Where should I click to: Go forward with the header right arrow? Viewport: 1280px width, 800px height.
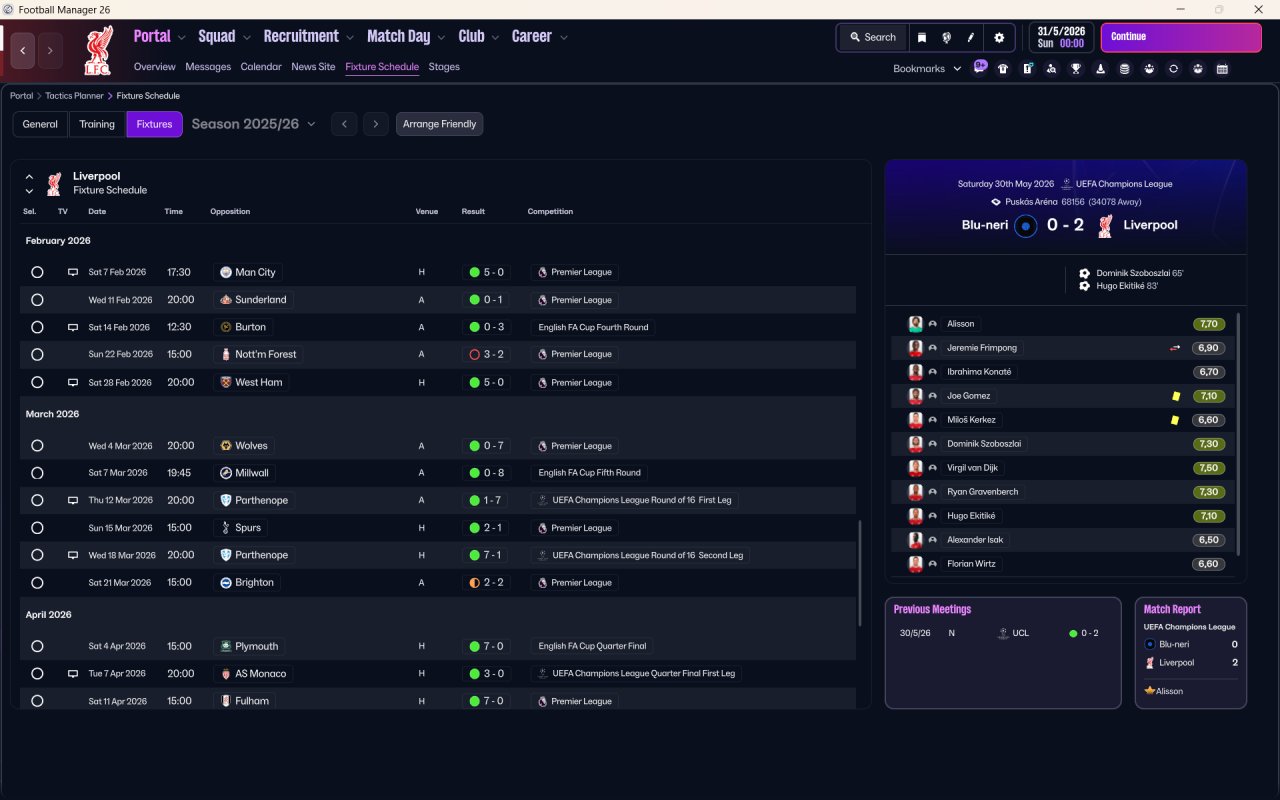pyautogui.click(x=50, y=51)
